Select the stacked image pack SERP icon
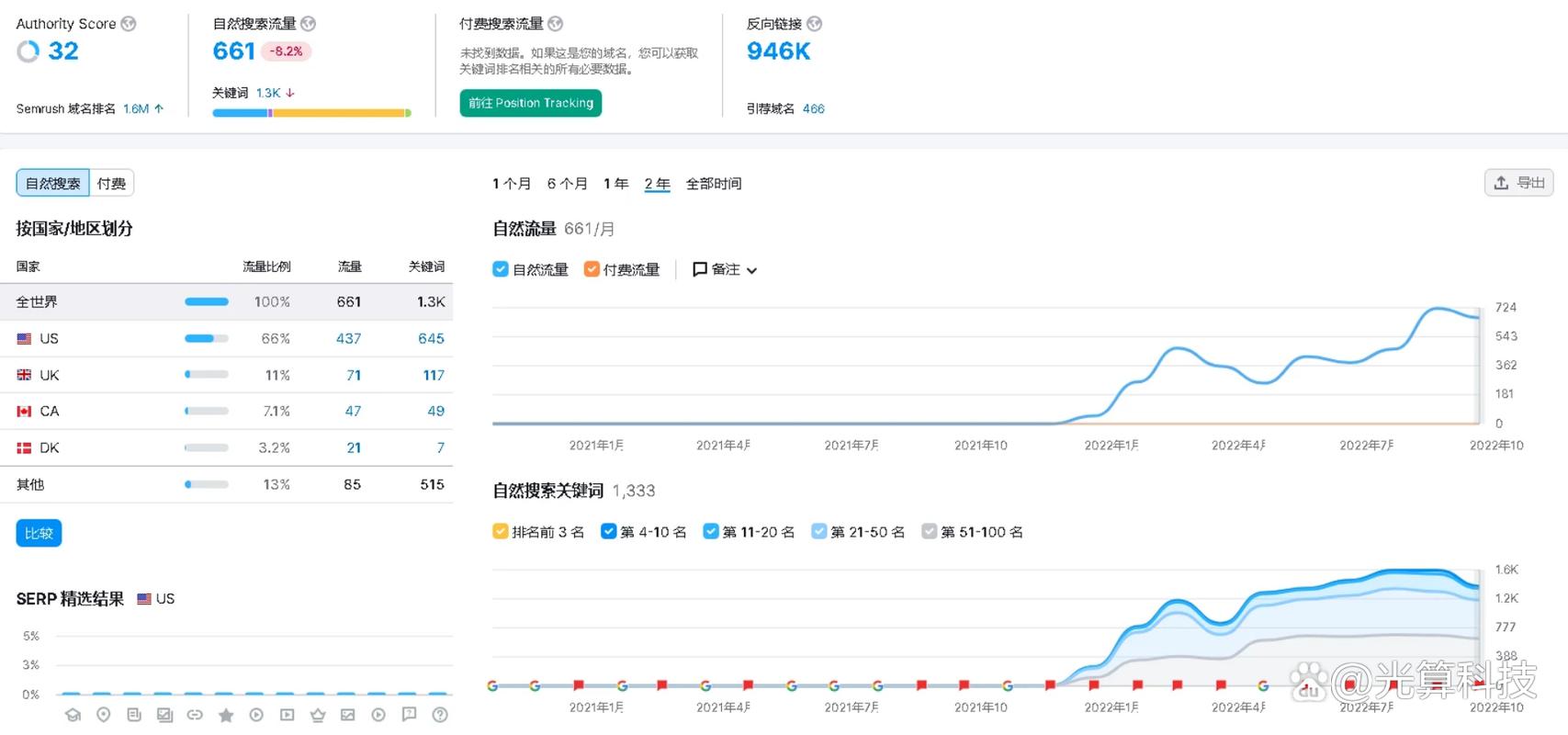Screen dimensions: 1568x735 (164, 715)
